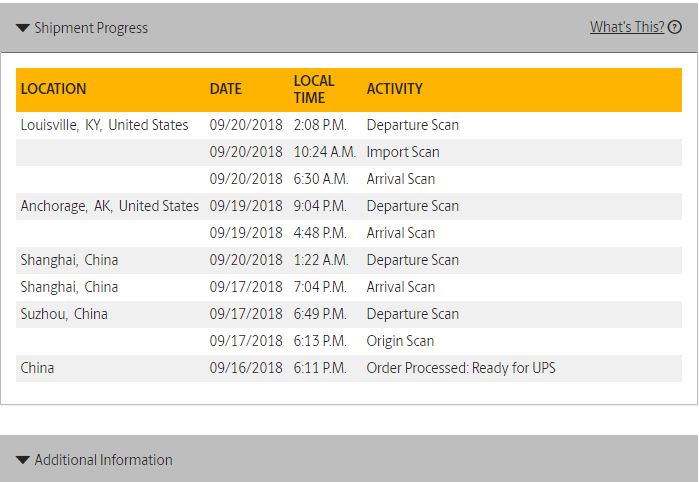Select the LOCATION column header

pos(53,89)
